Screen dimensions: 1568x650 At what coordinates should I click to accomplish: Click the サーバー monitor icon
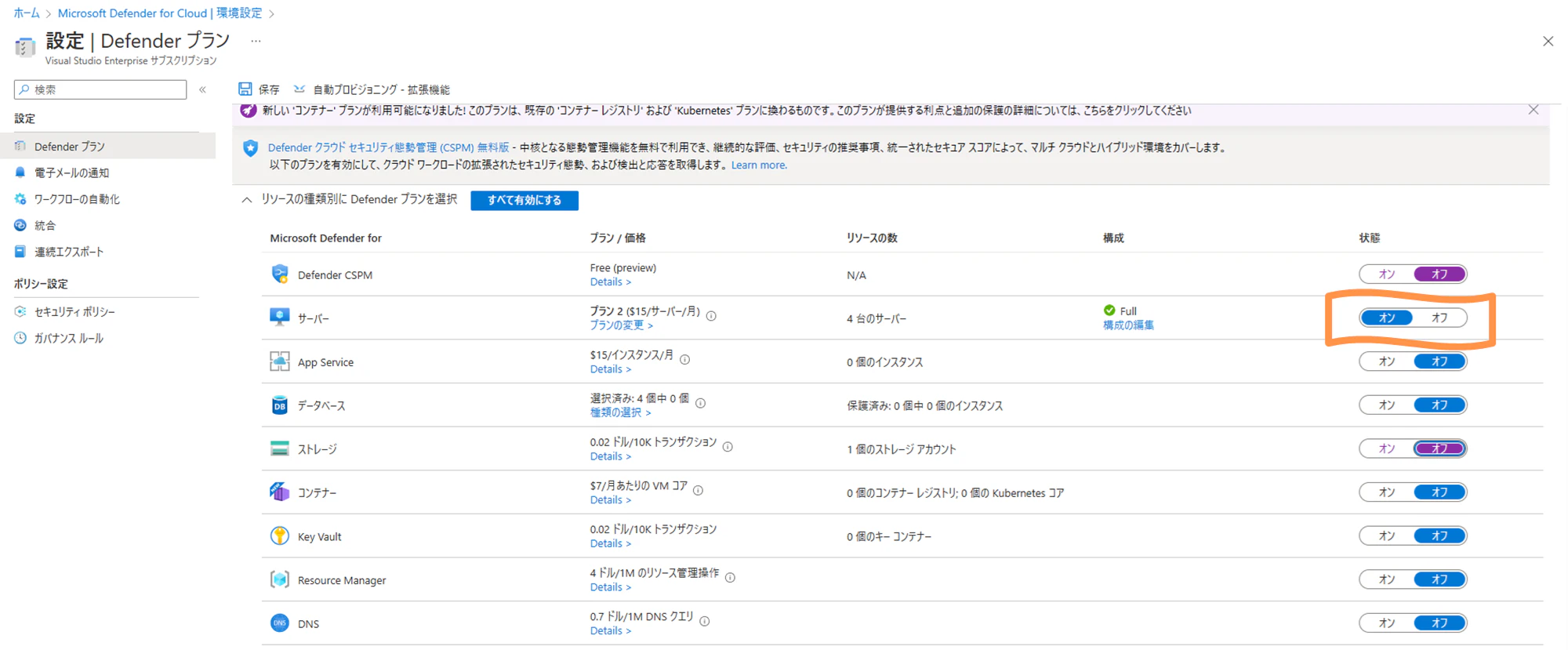[x=279, y=318]
